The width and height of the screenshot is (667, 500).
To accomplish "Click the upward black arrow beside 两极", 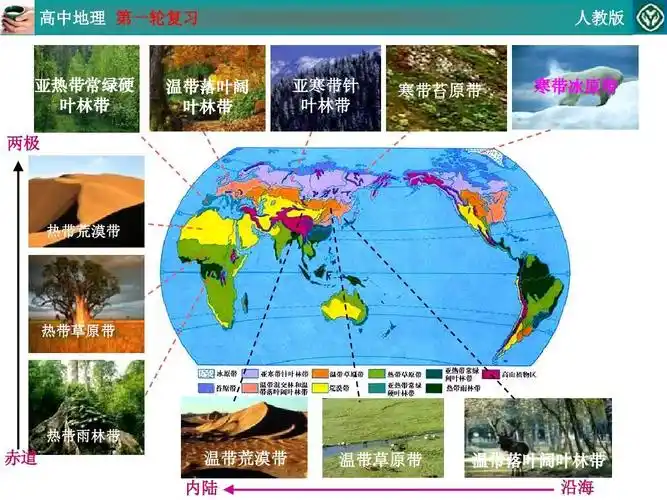I will [18, 303].
